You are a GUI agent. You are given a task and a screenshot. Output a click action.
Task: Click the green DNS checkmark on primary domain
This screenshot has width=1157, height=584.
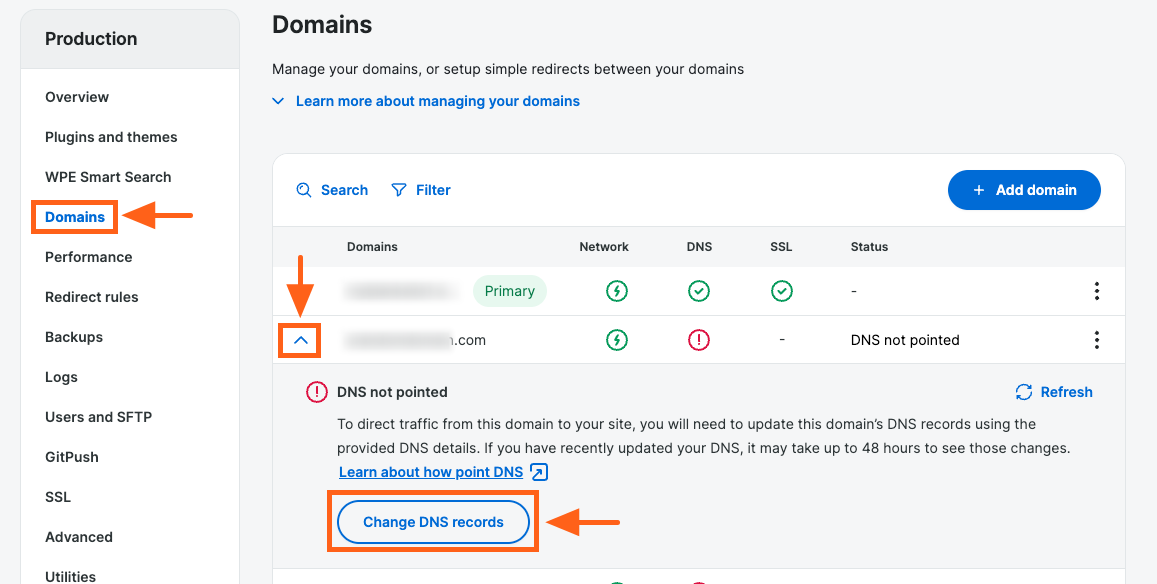pyautogui.click(x=699, y=291)
